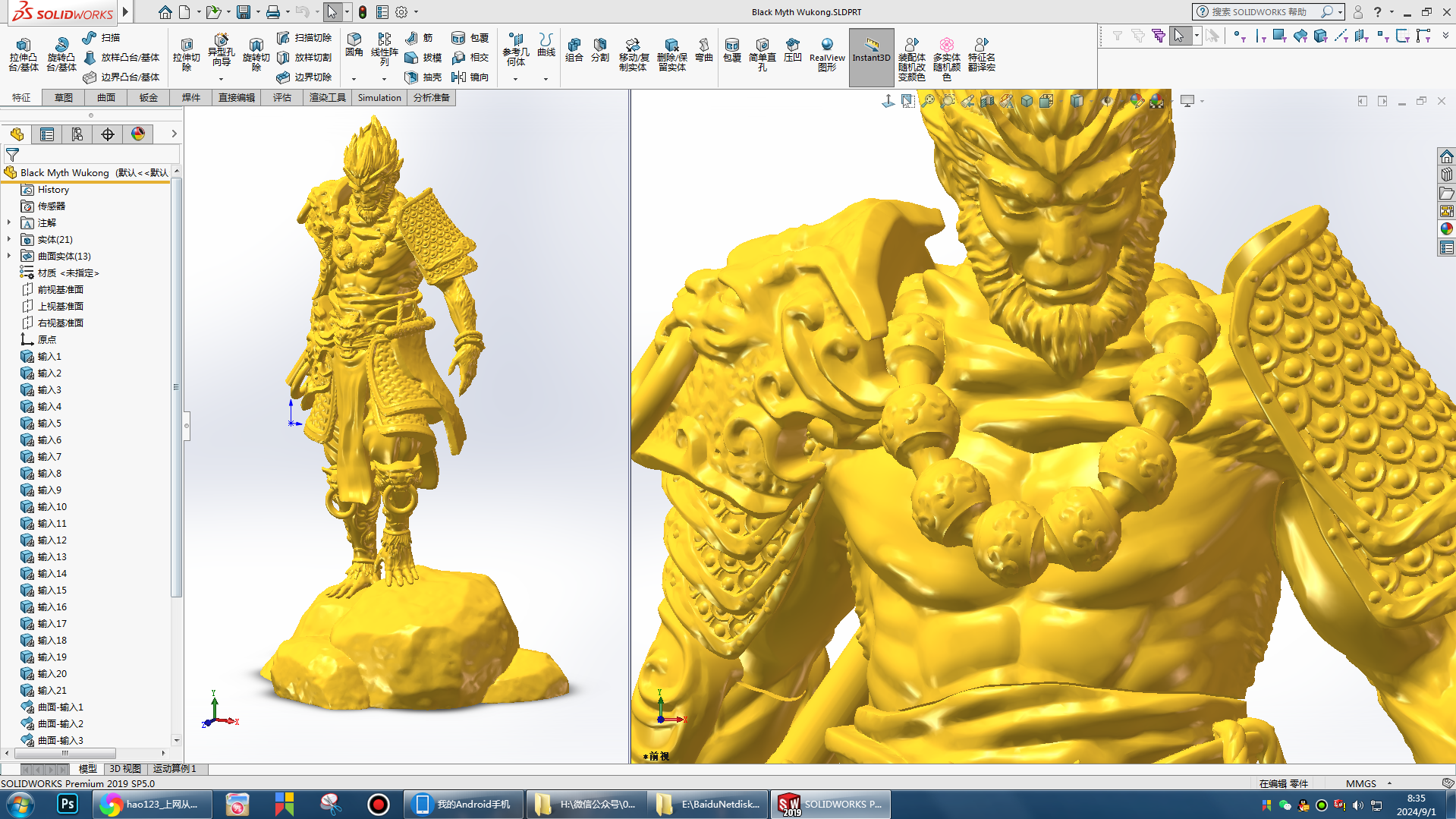Screen dimensions: 1456x819
Task: Toggle the filter solid bodies button
Action: [x=1320, y=36]
